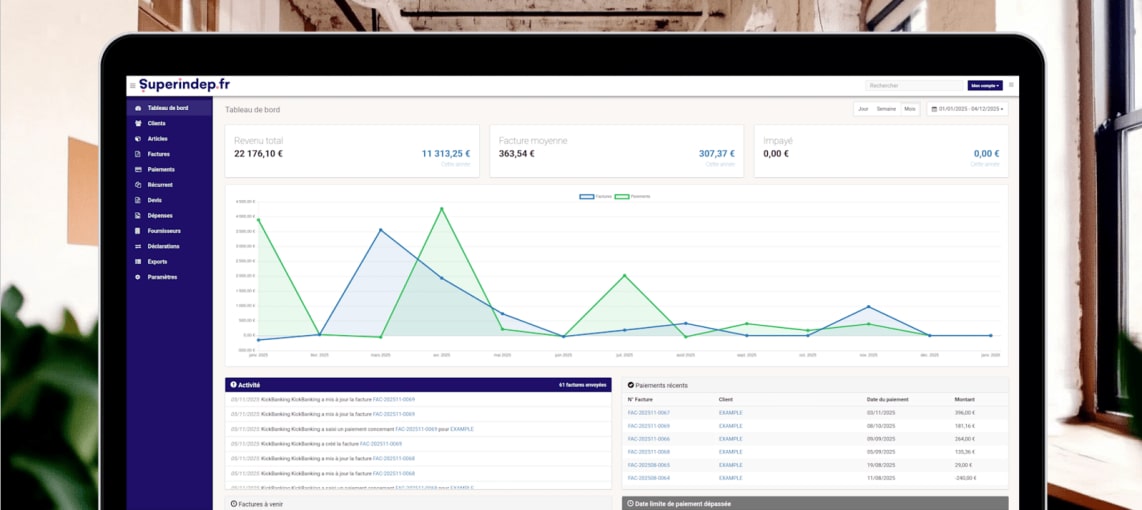This screenshot has height=510, width=1142.
Task: Switch chart grouping to Semaine
Action: pyautogui.click(x=886, y=109)
